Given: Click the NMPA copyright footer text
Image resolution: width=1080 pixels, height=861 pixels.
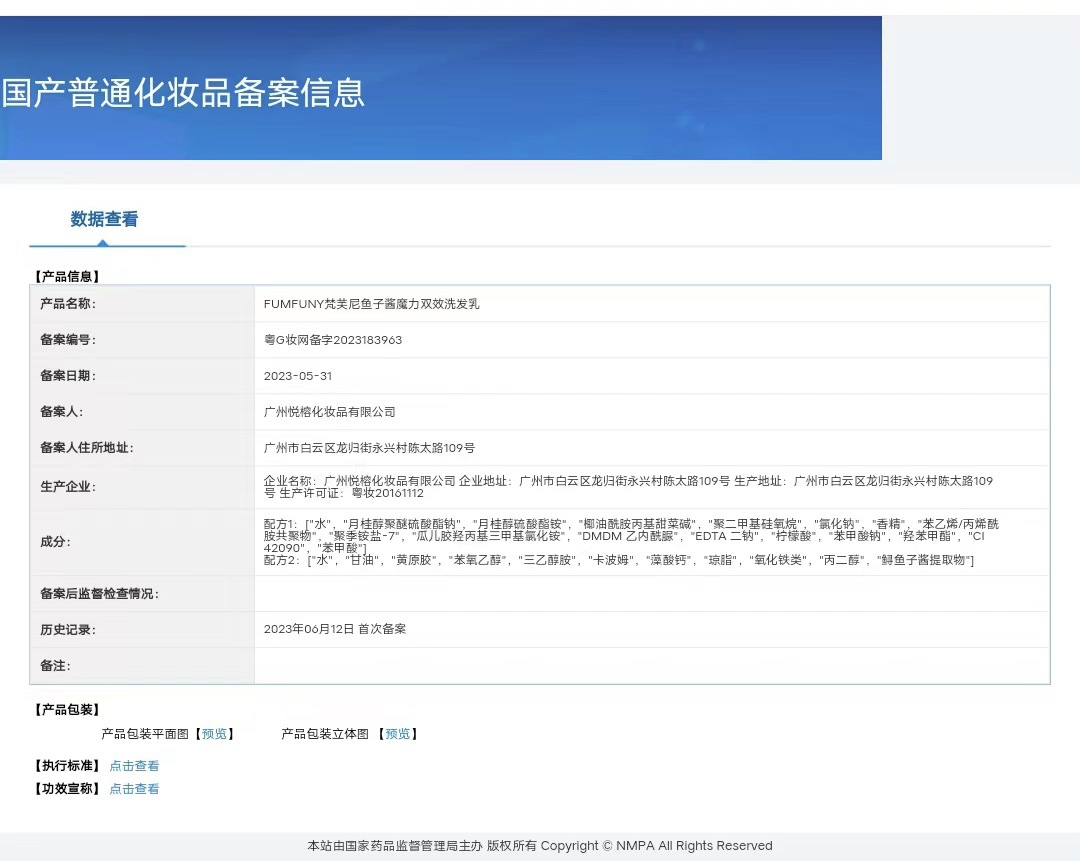Looking at the screenshot, I should 540,845.
